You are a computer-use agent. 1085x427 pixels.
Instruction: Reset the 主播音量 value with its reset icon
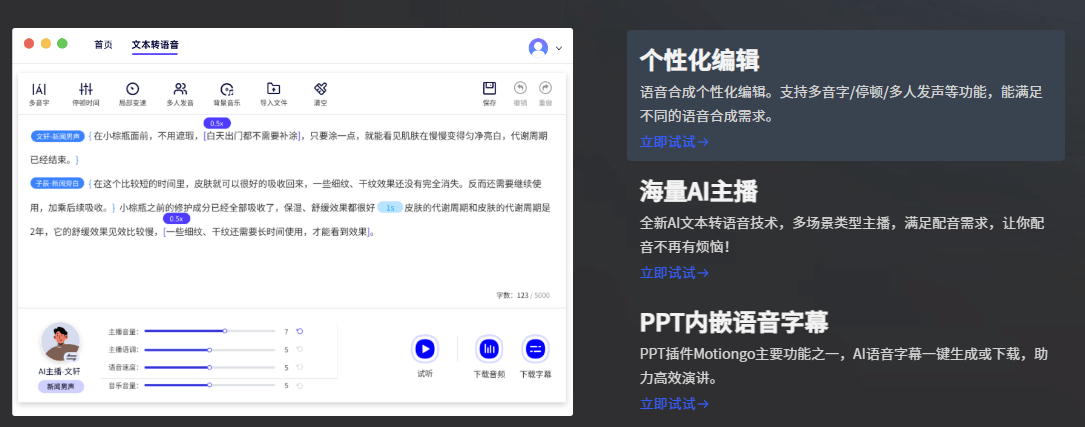tap(299, 330)
